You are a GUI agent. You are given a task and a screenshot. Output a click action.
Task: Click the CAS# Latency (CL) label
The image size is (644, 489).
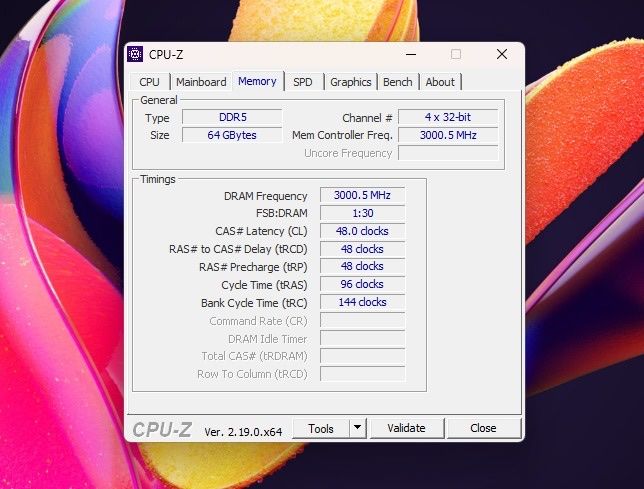click(261, 231)
